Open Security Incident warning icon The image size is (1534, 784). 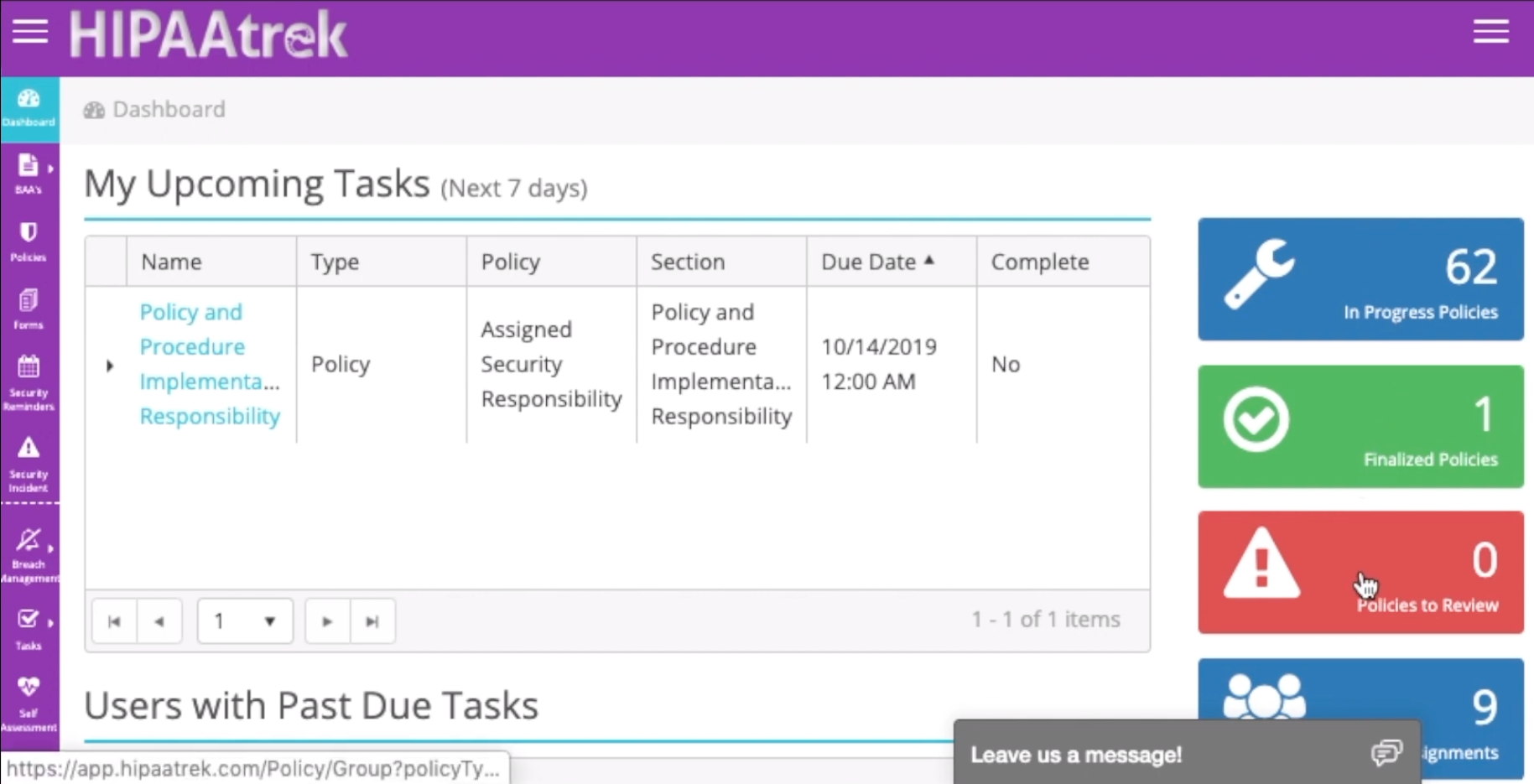pos(29,463)
